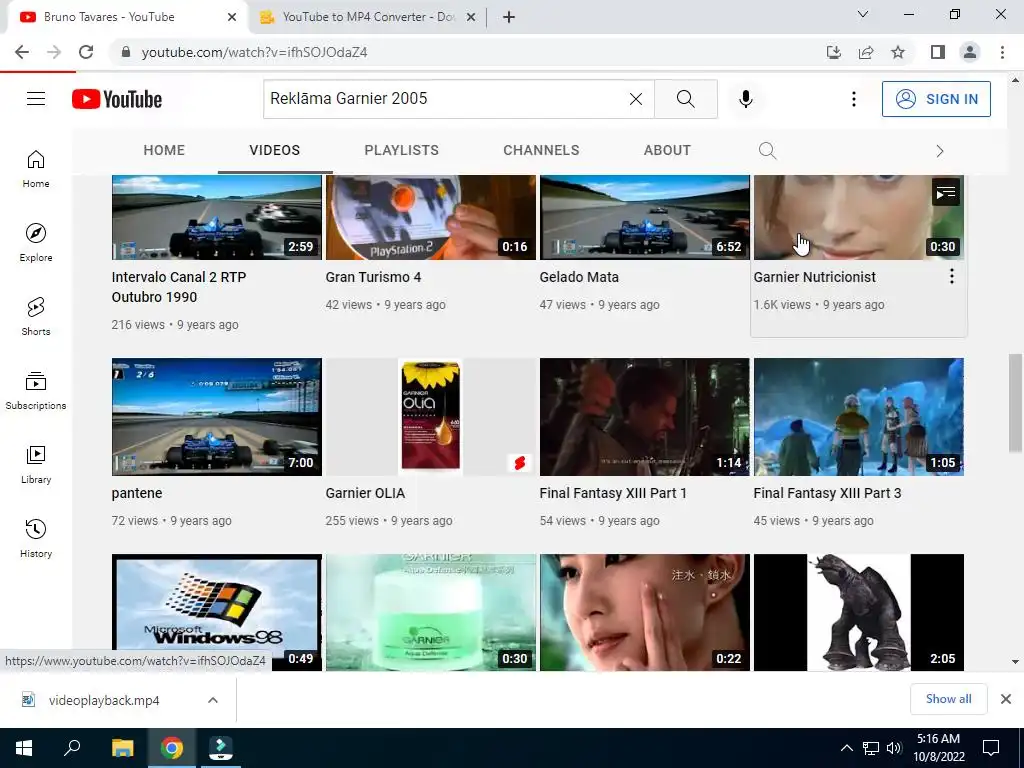Open action menu for Garnier Nutricionist video
This screenshot has width=1024, height=768.
click(952, 276)
